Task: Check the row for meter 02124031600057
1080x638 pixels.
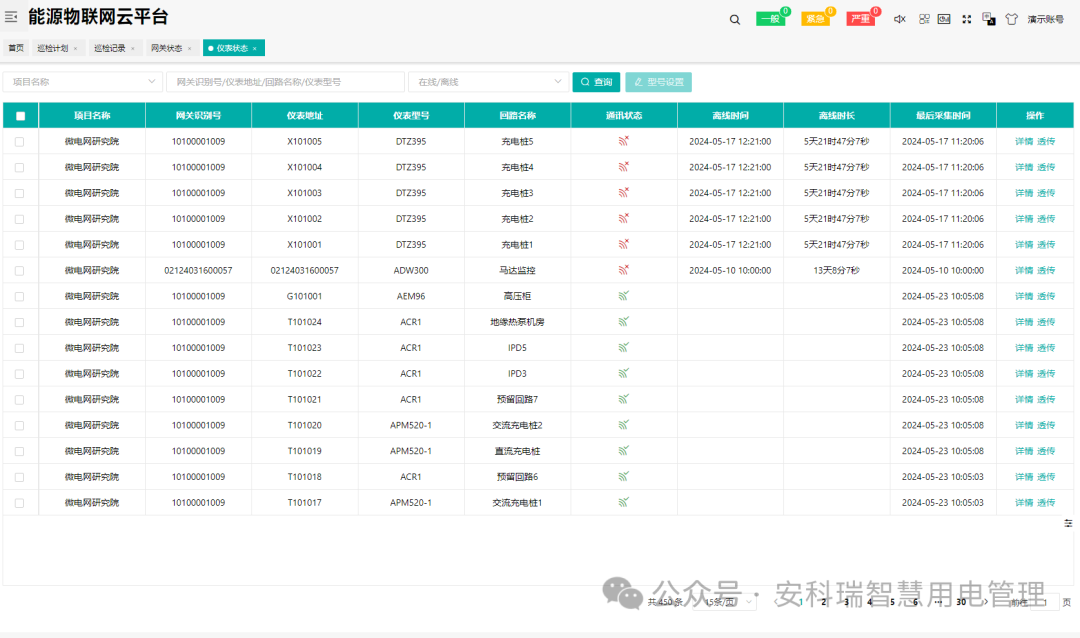Action: pyautogui.click(x=19, y=271)
